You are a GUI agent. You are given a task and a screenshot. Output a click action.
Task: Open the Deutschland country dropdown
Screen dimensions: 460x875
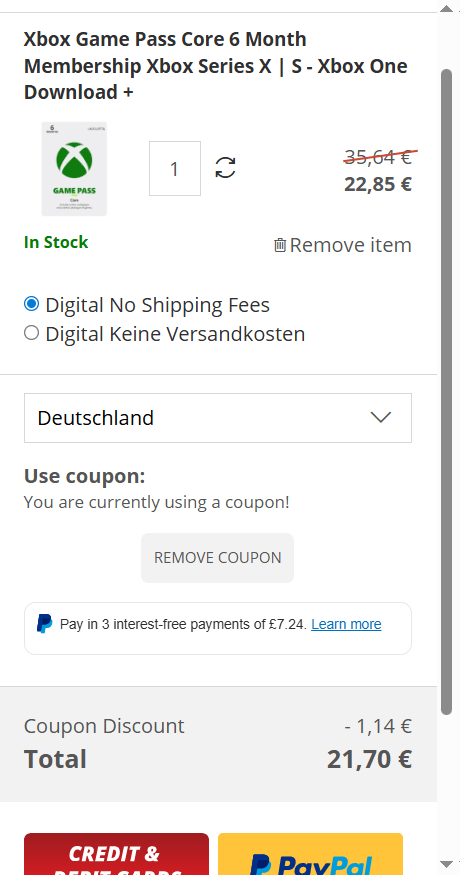(x=218, y=418)
